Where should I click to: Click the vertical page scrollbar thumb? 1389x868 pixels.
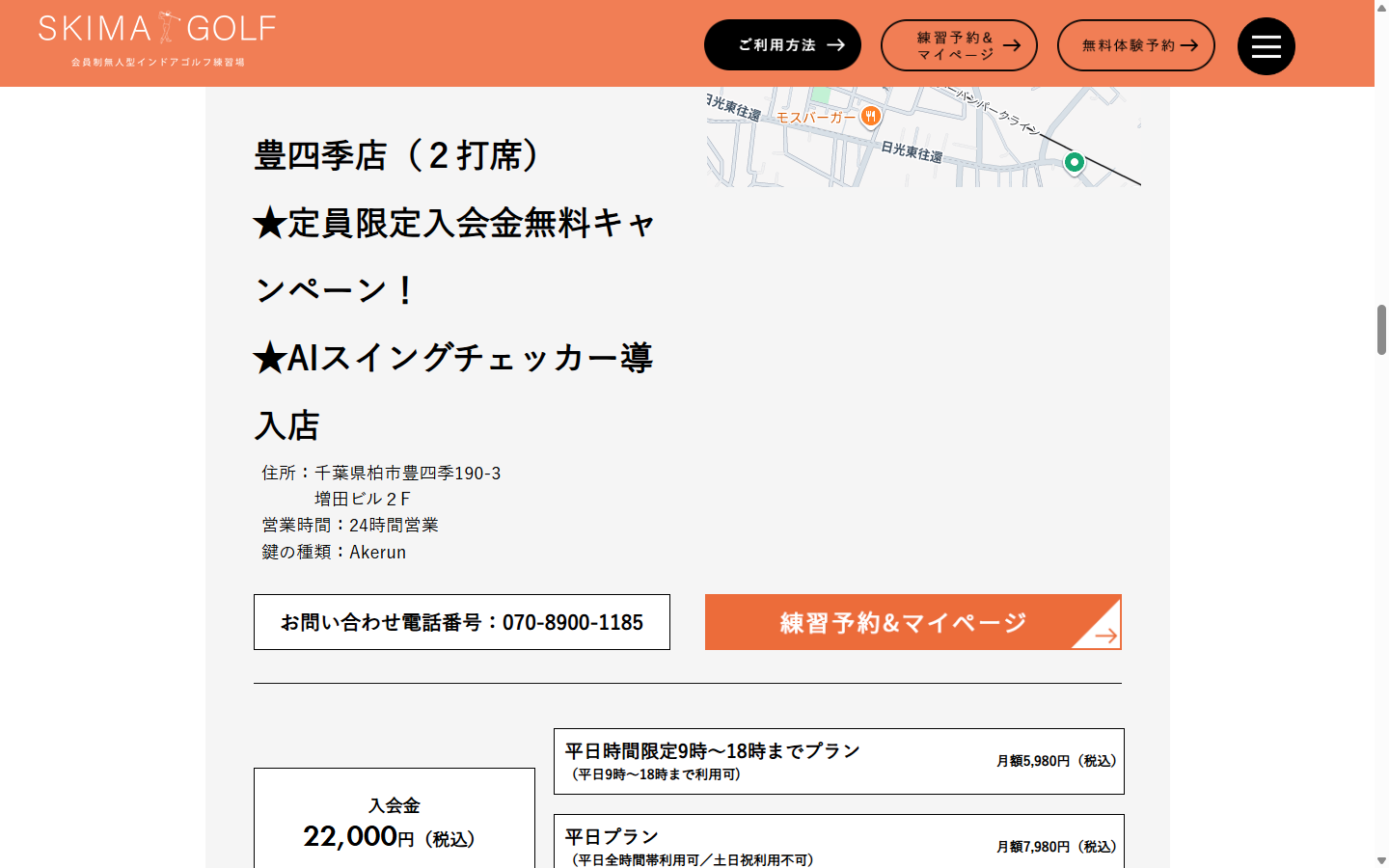[x=1381, y=330]
